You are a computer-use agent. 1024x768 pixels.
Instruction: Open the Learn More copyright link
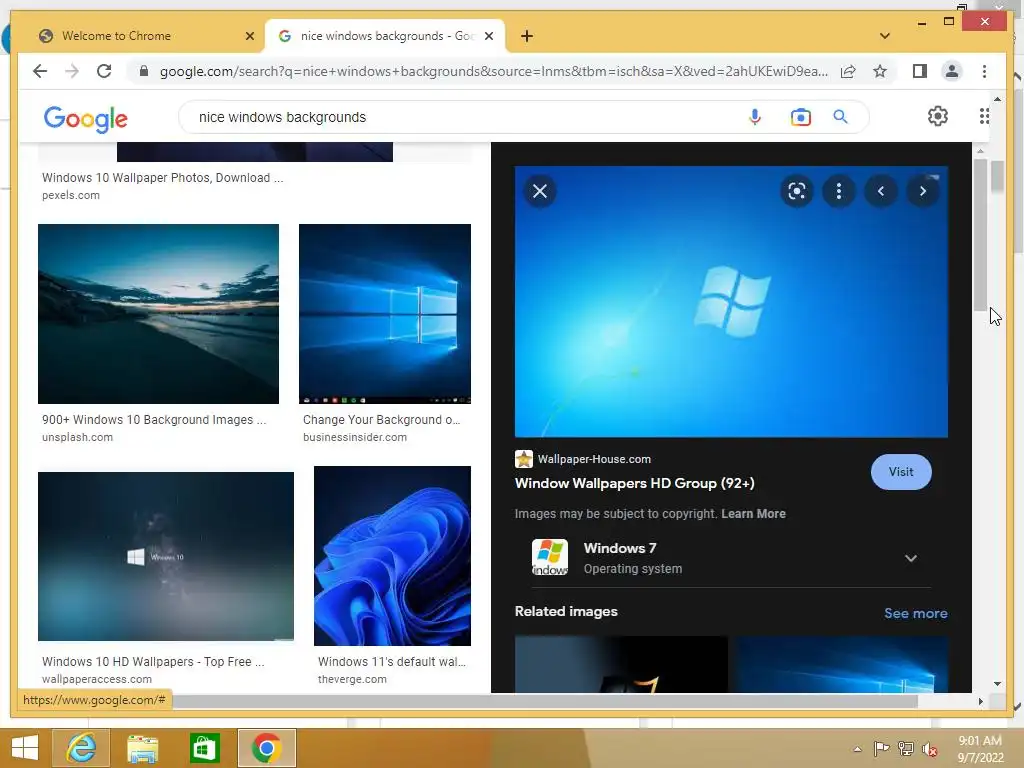753,513
